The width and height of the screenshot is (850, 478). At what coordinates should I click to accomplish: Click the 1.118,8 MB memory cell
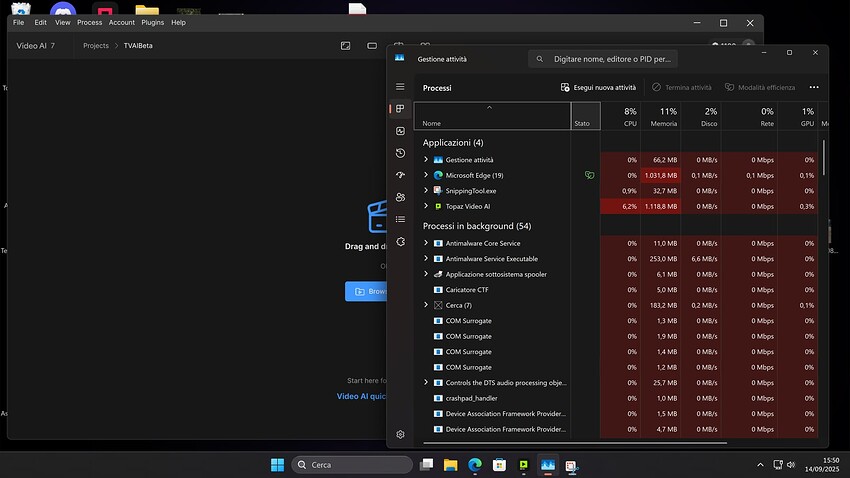tap(661, 206)
